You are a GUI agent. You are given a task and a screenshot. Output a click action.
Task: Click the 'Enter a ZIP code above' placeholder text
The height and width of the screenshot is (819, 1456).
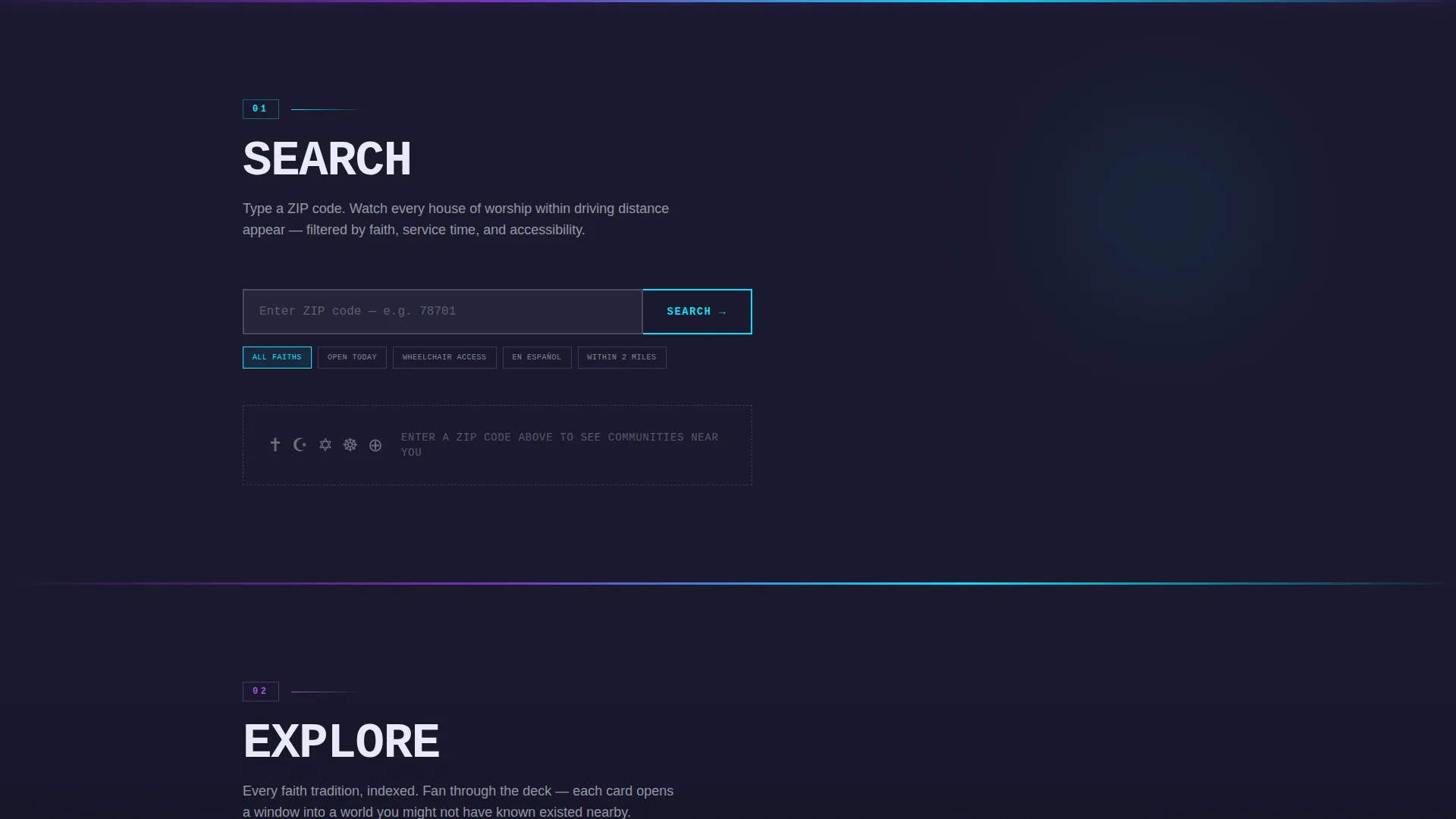click(x=560, y=445)
